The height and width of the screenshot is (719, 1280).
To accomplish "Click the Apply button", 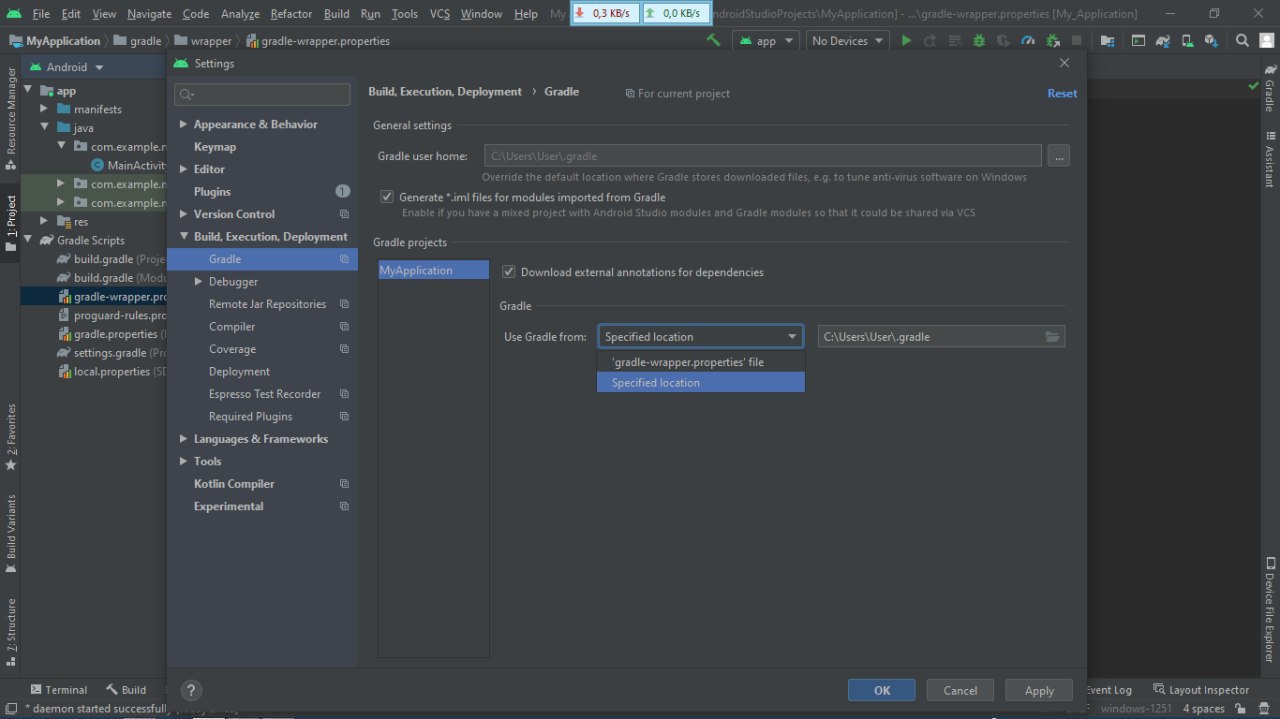I will (x=1039, y=690).
